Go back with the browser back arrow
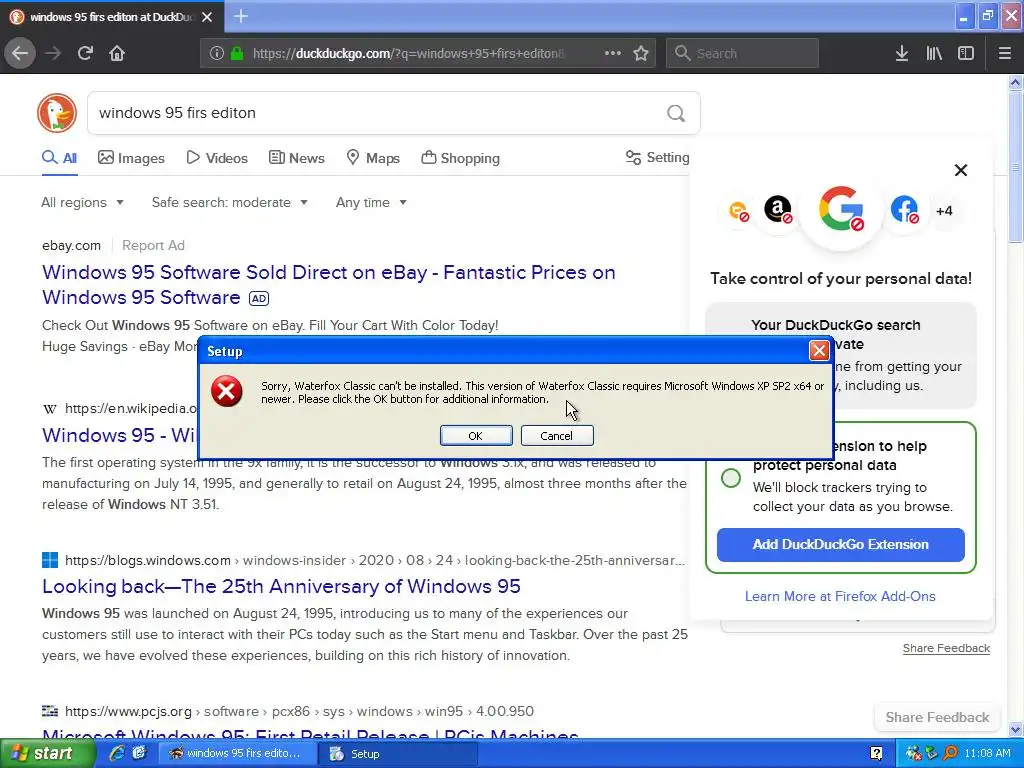 coord(20,53)
